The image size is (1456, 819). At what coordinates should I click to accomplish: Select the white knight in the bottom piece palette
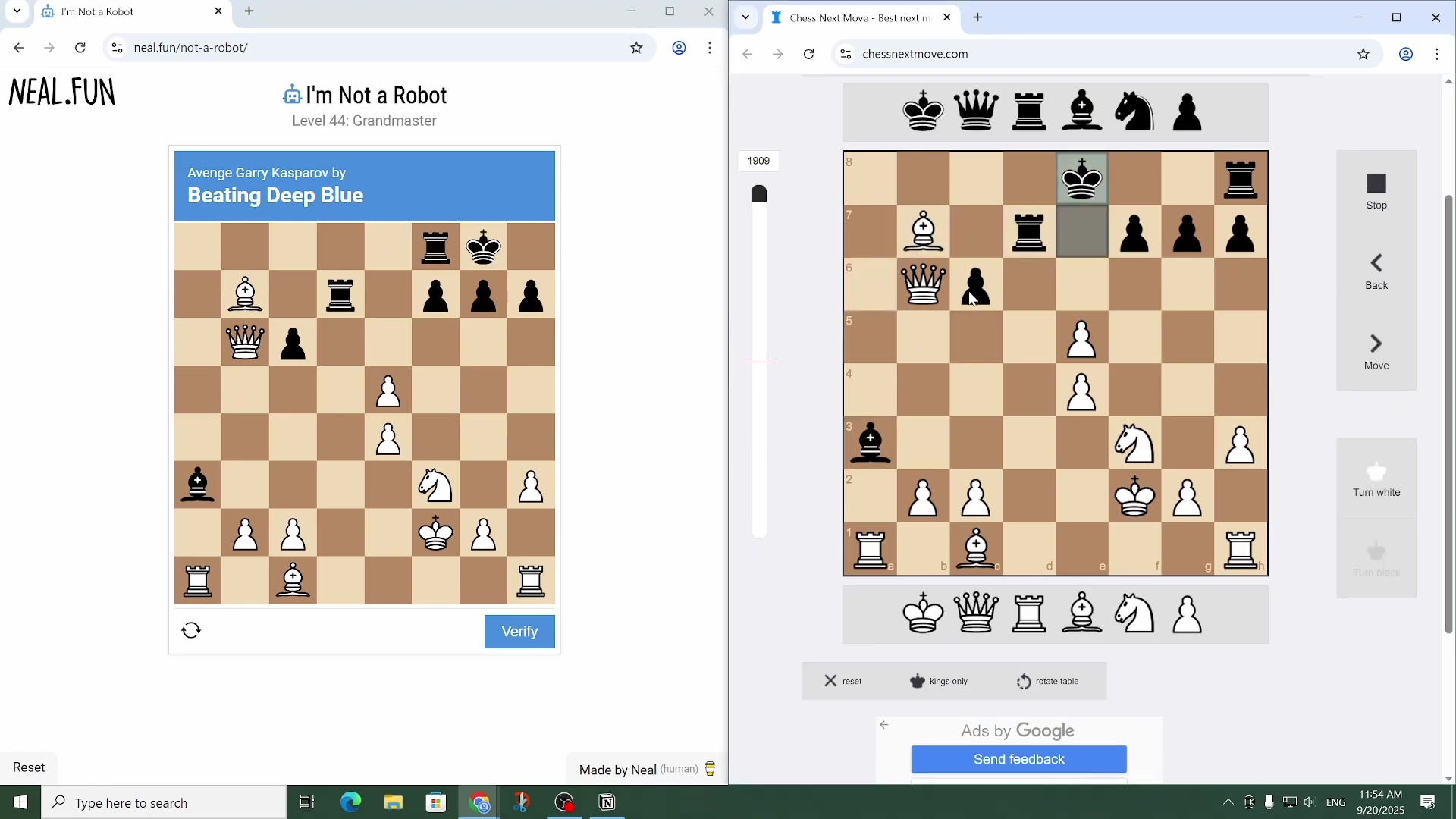click(1135, 613)
